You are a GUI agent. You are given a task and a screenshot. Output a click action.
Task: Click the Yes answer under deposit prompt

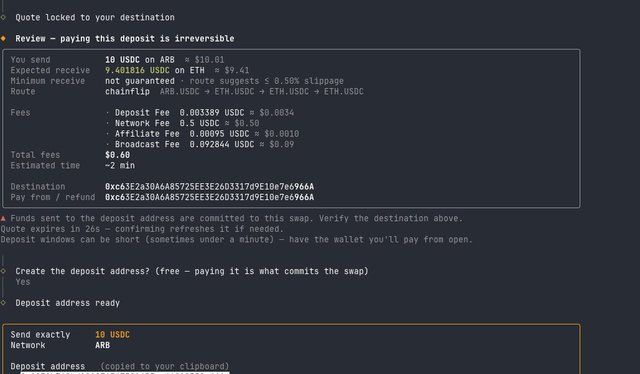pyautogui.click(x=23, y=282)
